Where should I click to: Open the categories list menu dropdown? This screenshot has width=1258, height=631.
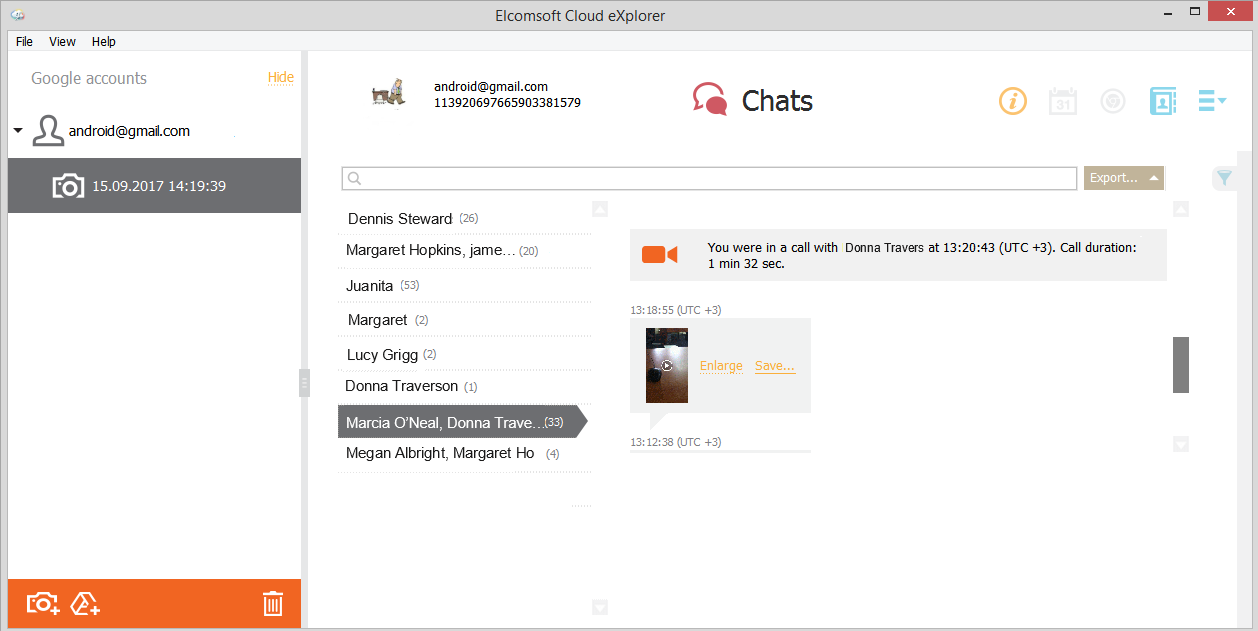1211,101
